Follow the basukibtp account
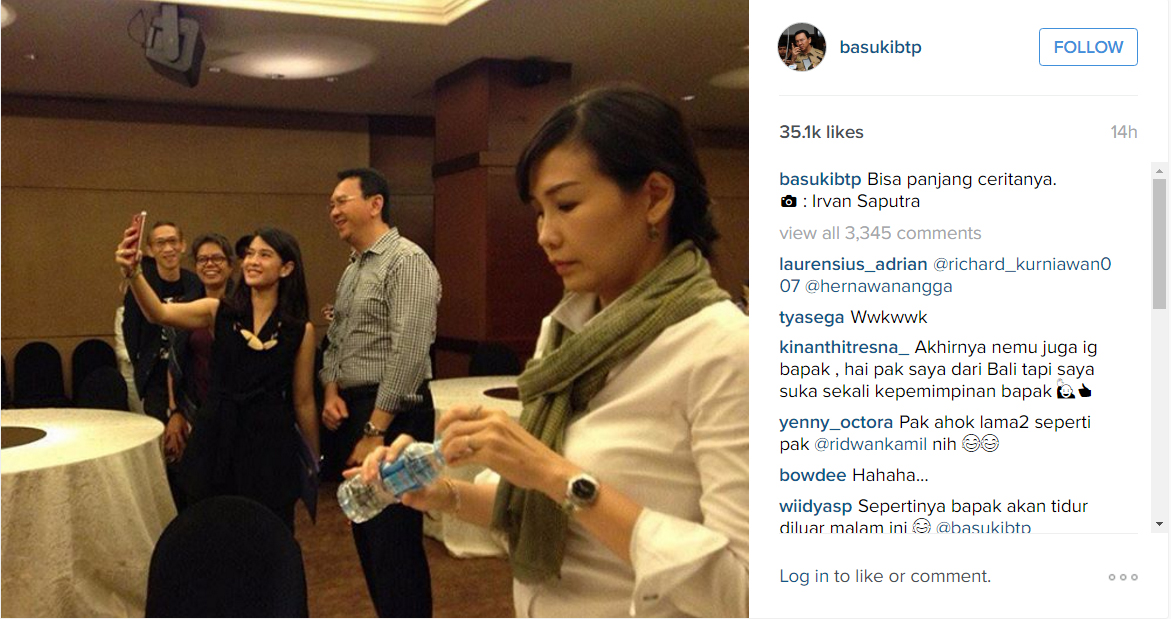Viewport: 1171px width, 619px height. point(1088,47)
